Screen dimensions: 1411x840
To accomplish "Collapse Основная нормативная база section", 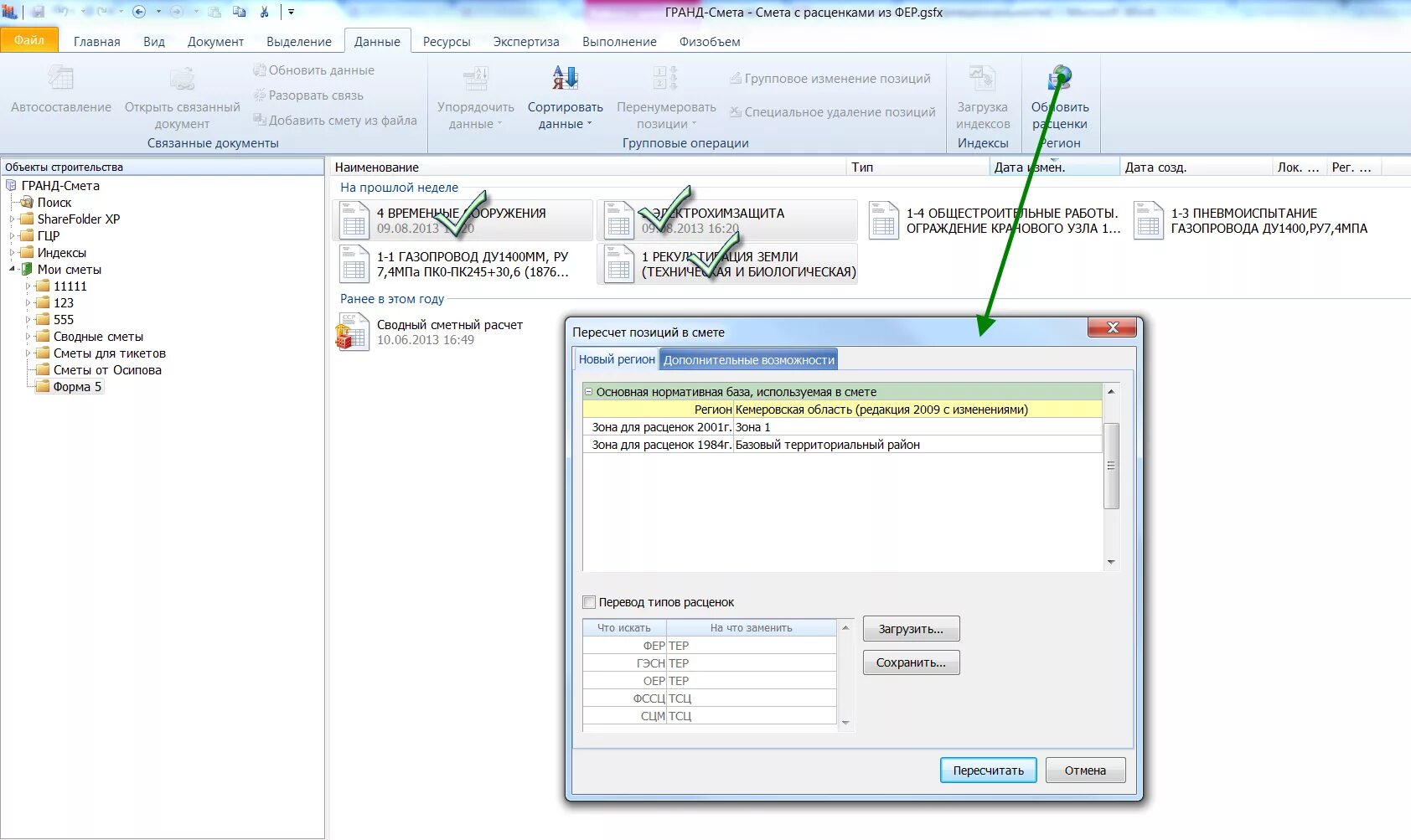I will pos(589,392).
